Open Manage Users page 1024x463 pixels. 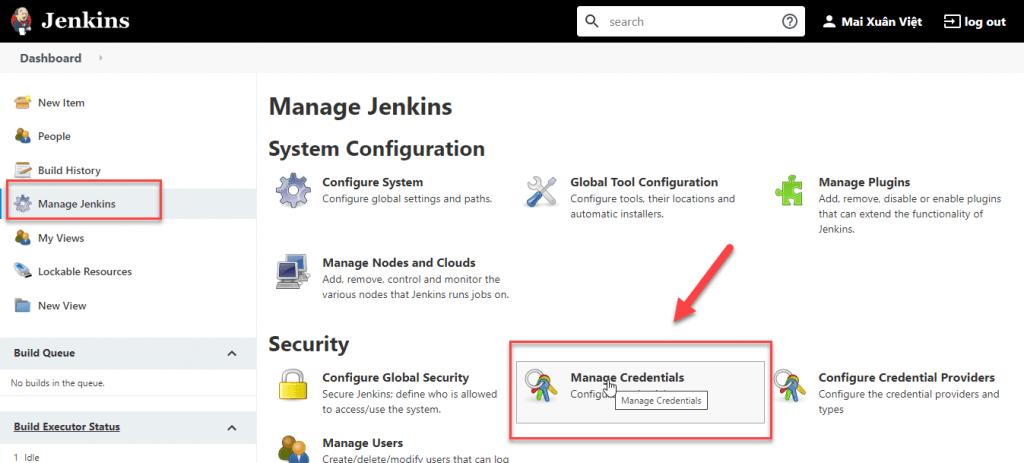[x=362, y=443]
